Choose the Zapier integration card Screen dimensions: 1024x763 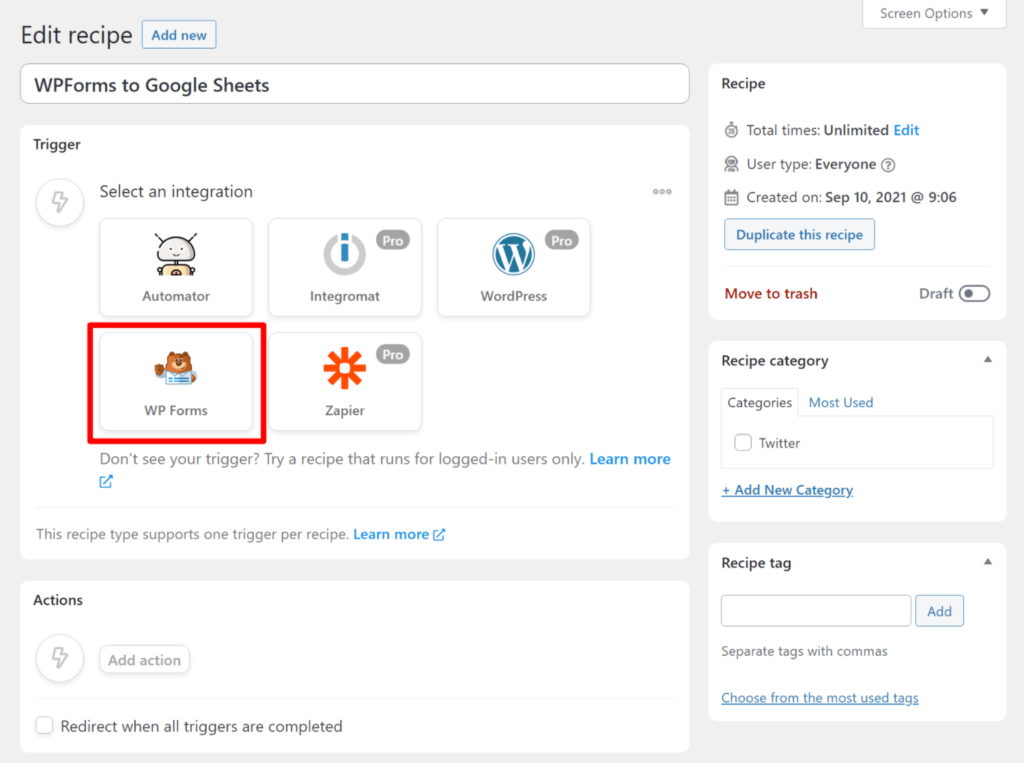click(x=345, y=382)
